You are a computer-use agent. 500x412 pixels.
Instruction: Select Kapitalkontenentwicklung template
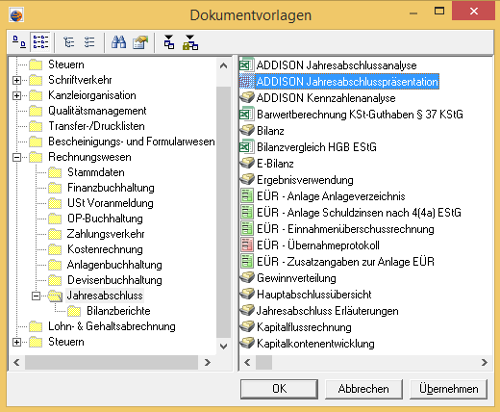(x=316, y=343)
